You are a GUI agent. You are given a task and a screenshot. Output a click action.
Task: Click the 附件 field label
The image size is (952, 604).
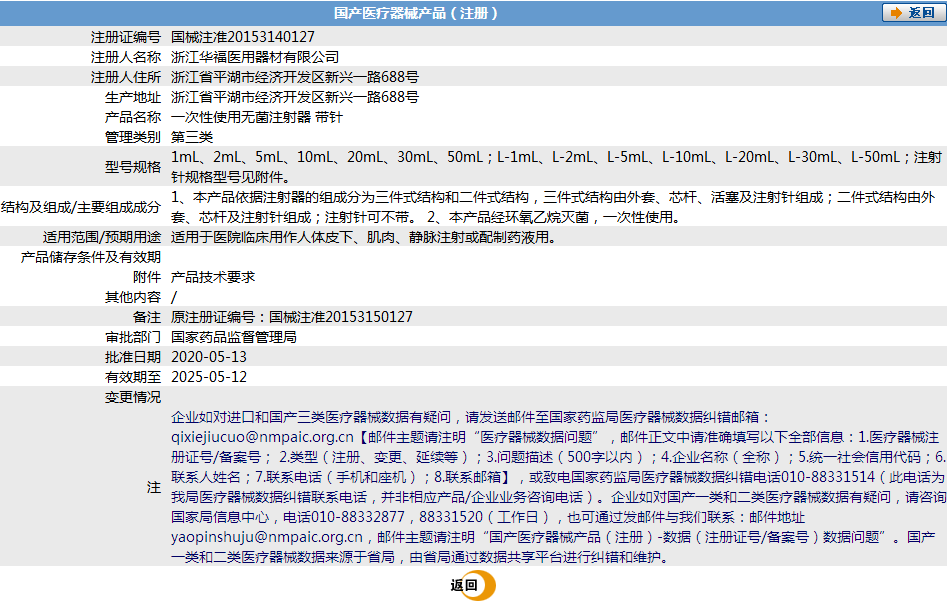click(147, 277)
